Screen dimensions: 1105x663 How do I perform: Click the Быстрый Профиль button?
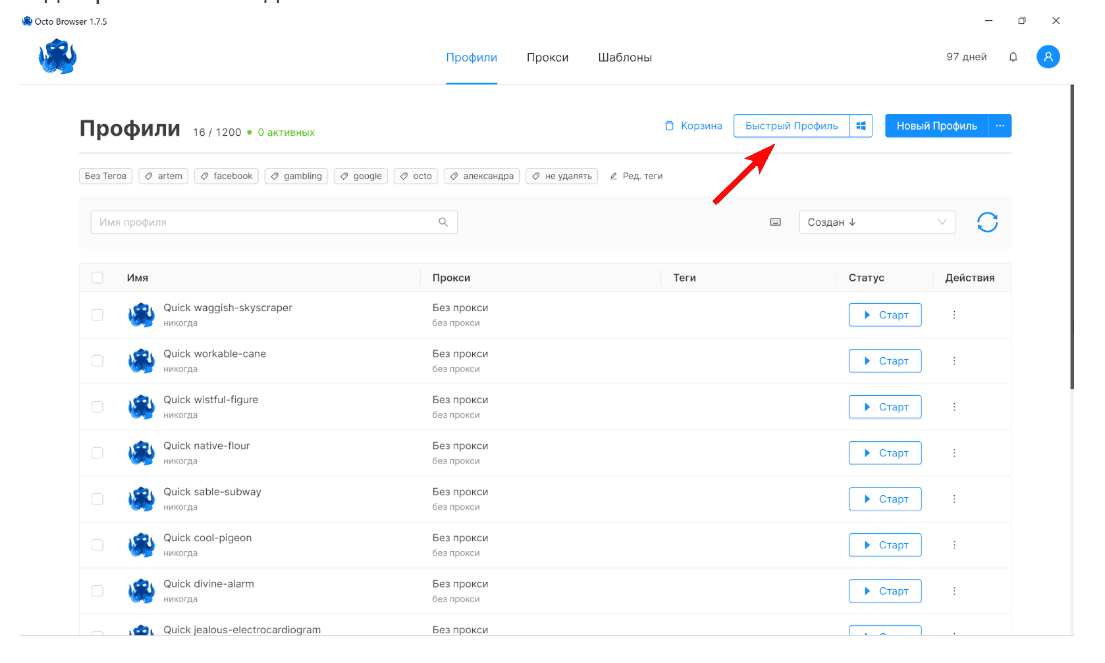pos(791,126)
